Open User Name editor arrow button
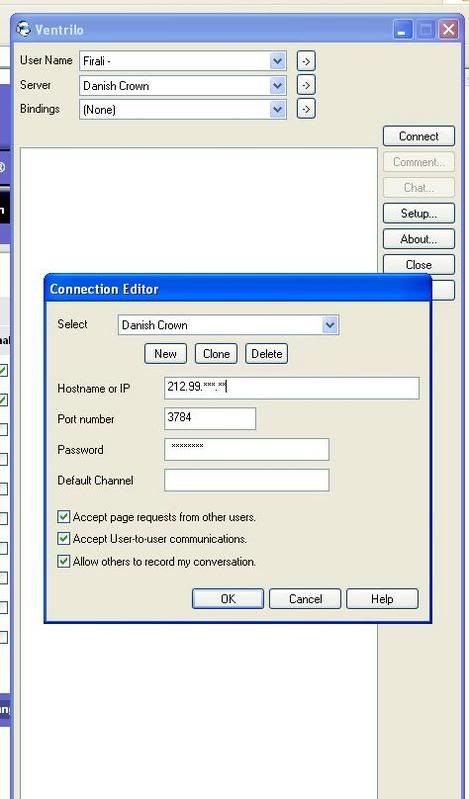This screenshot has height=799, width=469. pyautogui.click(x=306, y=61)
